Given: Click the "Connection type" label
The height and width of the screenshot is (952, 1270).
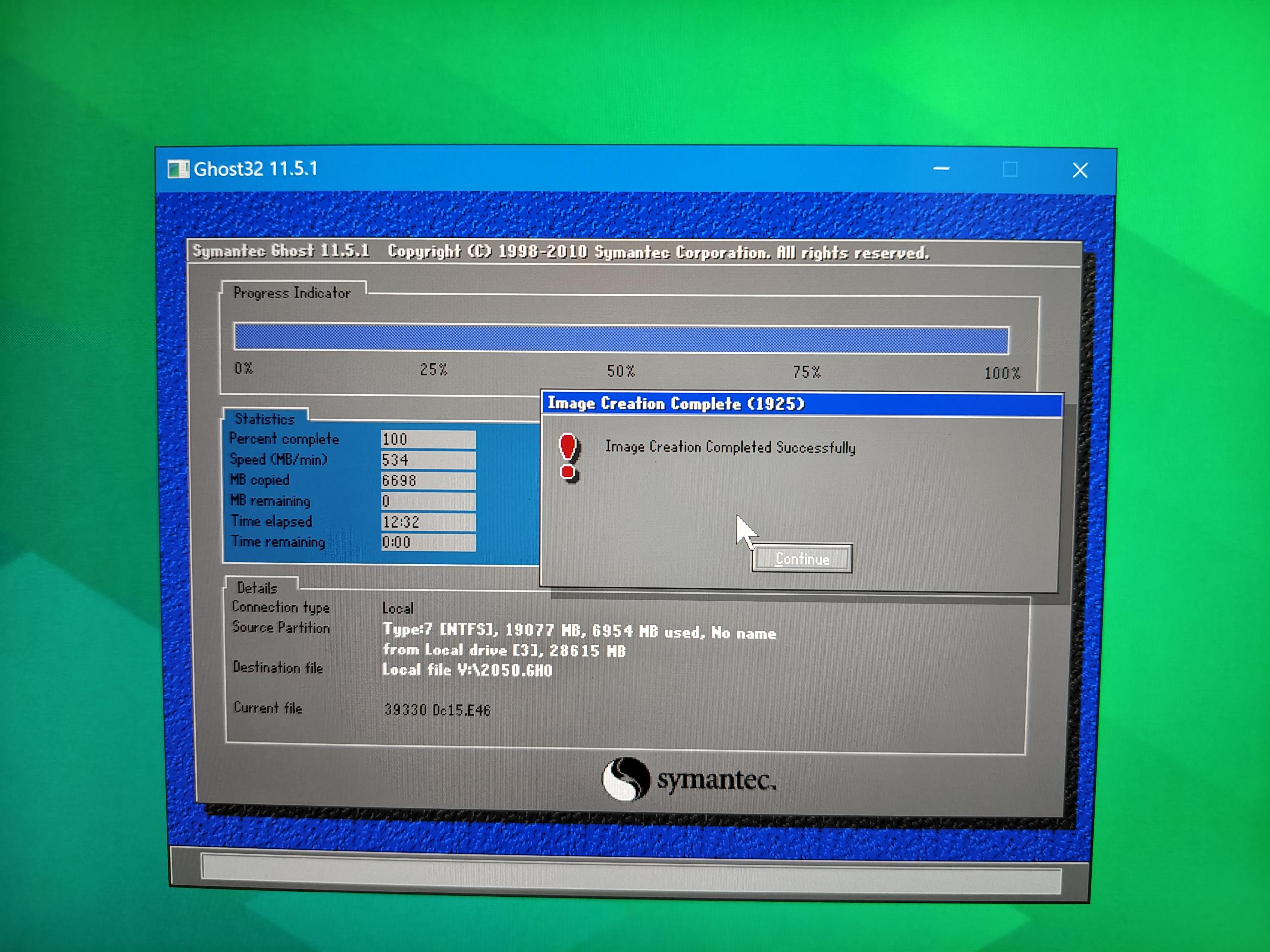Looking at the screenshot, I should (281, 607).
